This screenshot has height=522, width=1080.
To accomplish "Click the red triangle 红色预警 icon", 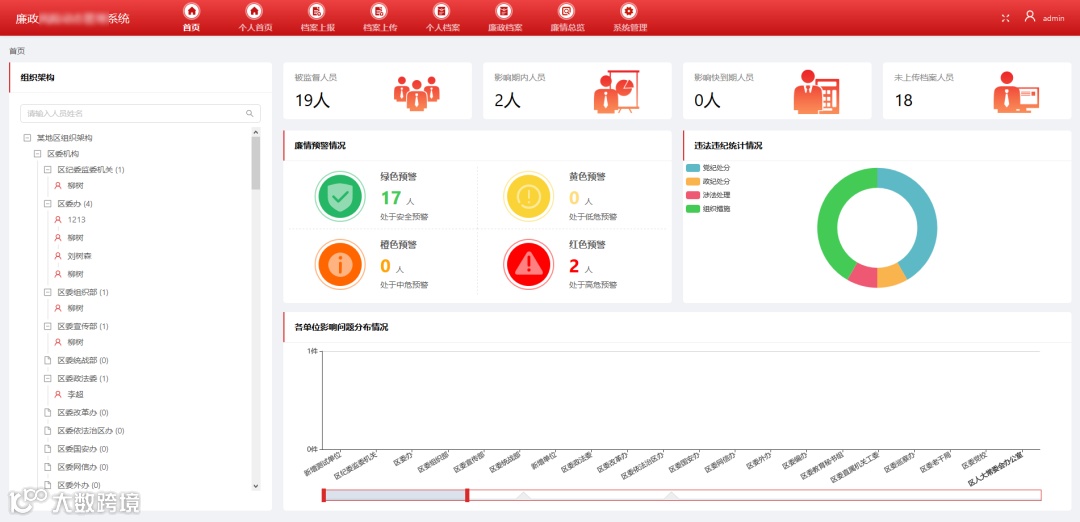I will tap(528, 264).
